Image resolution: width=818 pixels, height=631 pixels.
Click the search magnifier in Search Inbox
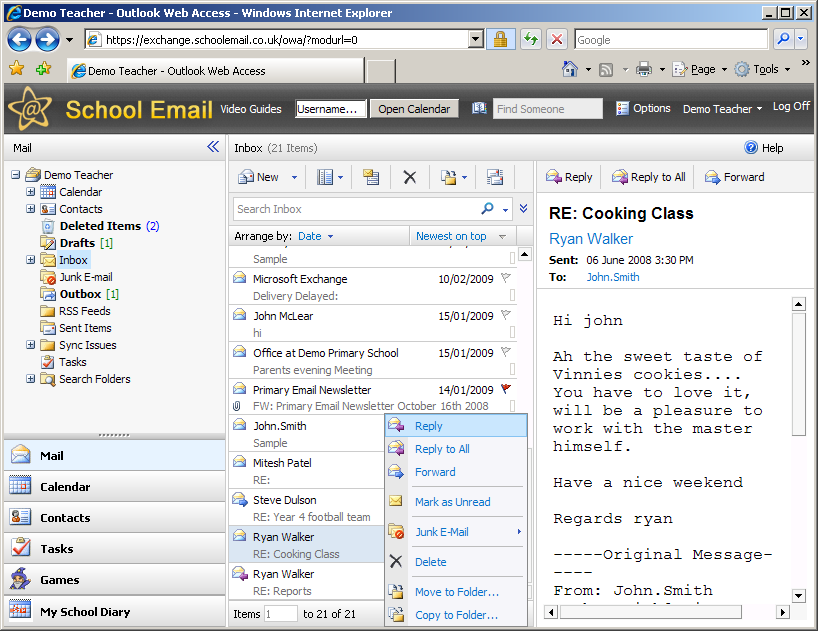(x=487, y=209)
